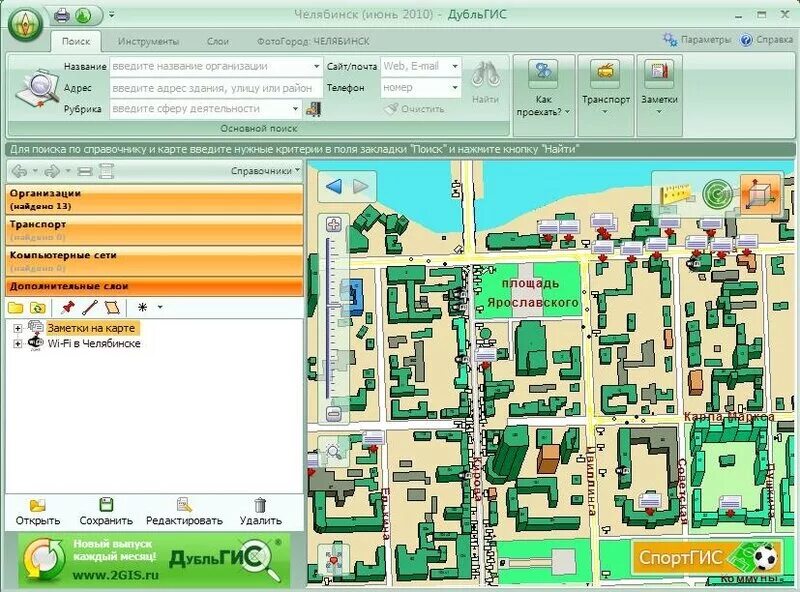Click the Название organization name field
Viewport: 800px width, 592px height.
211,66
